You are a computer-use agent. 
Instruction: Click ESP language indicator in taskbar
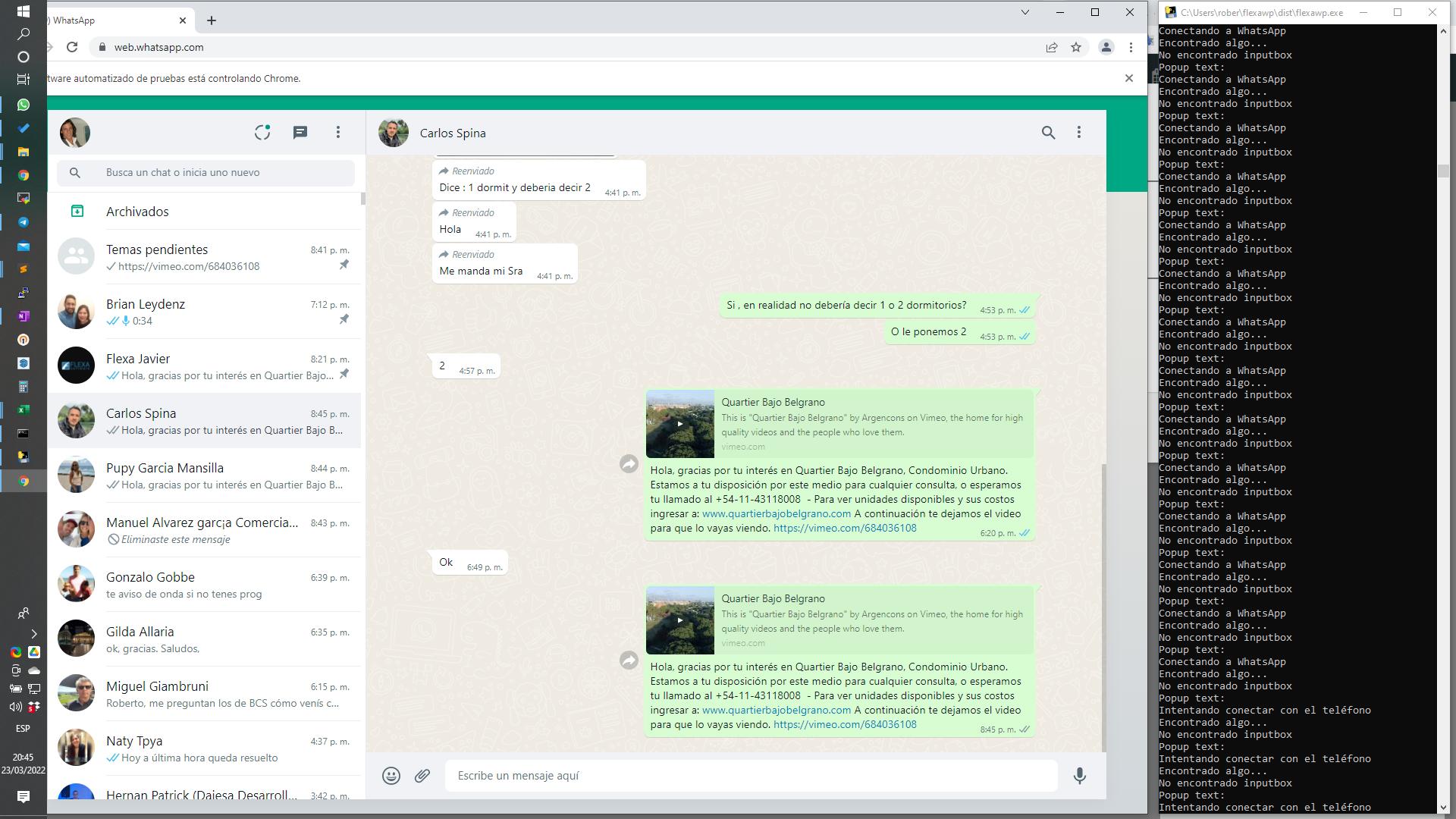(23, 729)
